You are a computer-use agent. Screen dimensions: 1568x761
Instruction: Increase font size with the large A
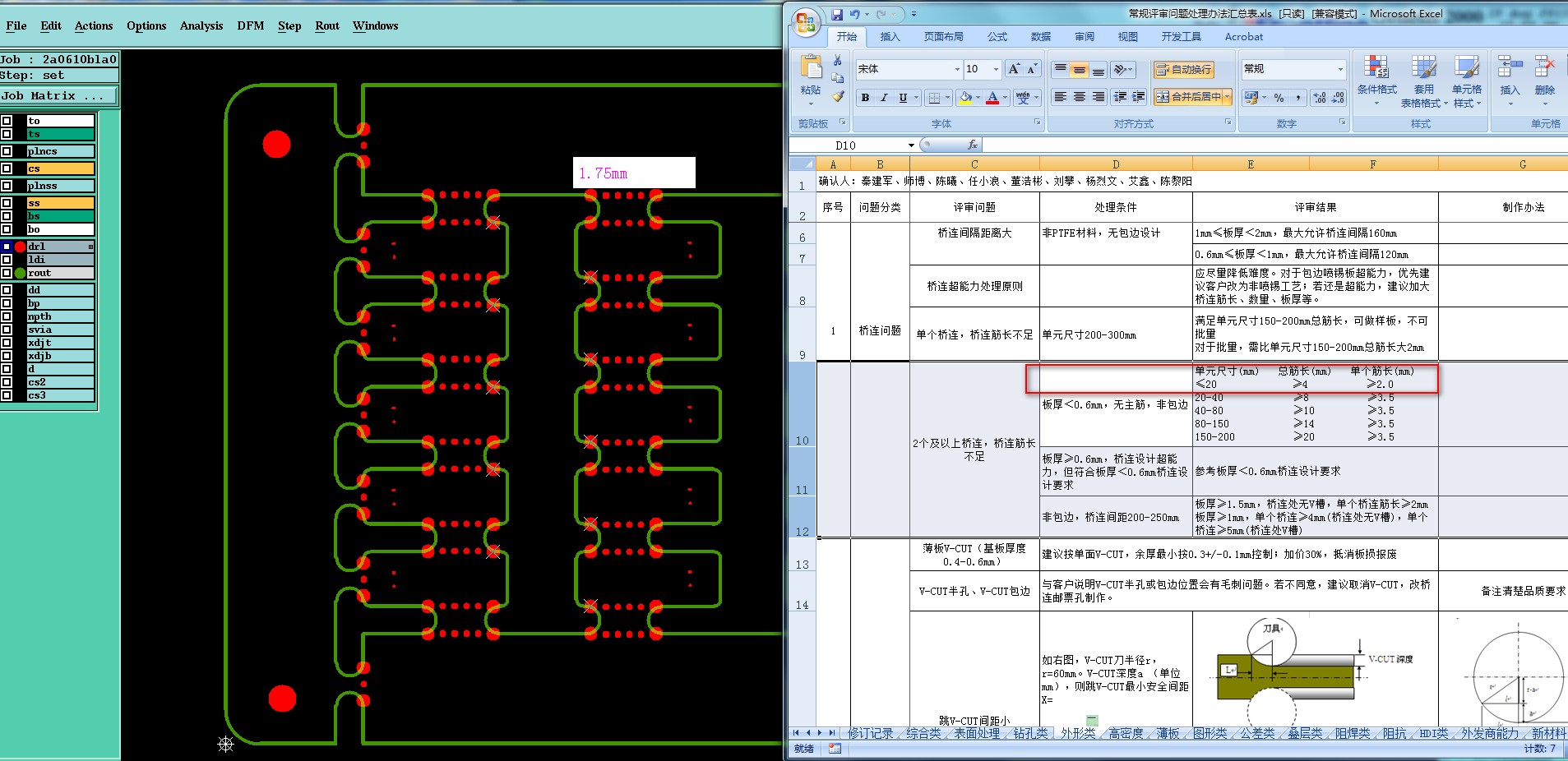click(1013, 69)
